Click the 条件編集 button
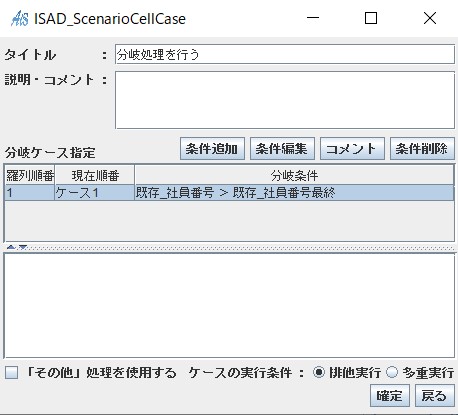Image resolution: width=458 pixels, height=415 pixels. [x=282, y=149]
